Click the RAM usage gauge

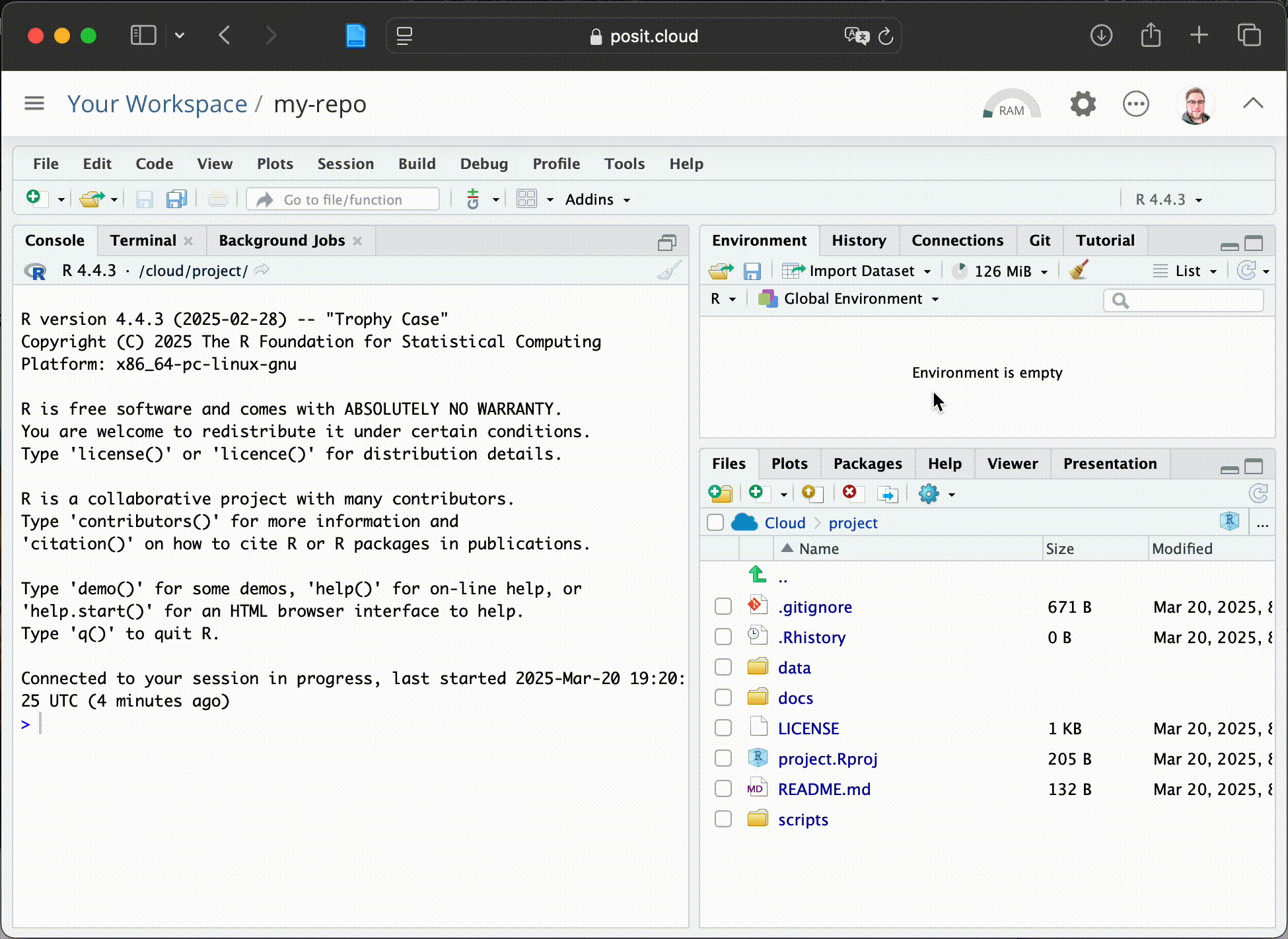(x=1011, y=104)
